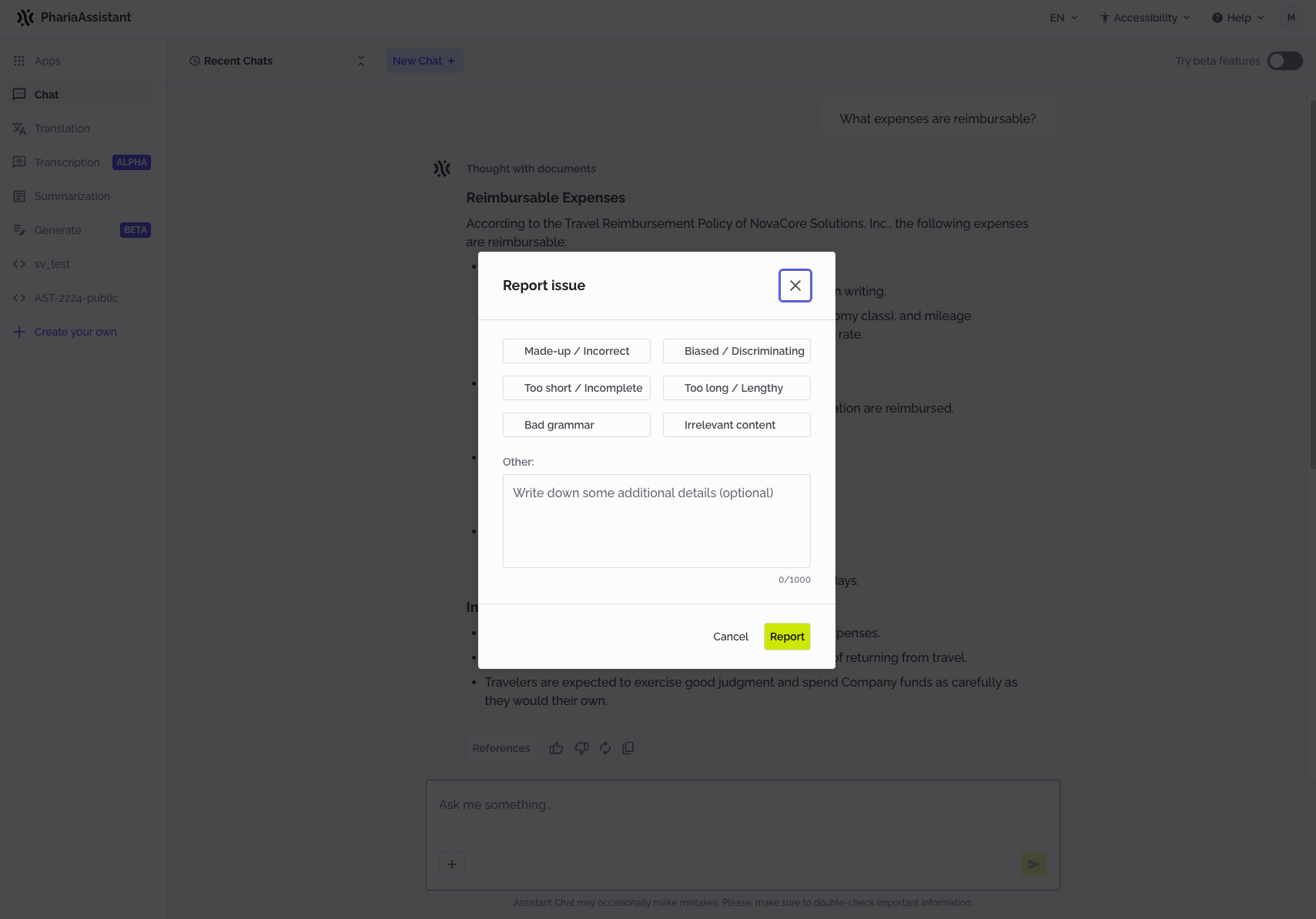Mark the response as Too long / Lengthy
The width and height of the screenshot is (1316, 919).
(736, 387)
